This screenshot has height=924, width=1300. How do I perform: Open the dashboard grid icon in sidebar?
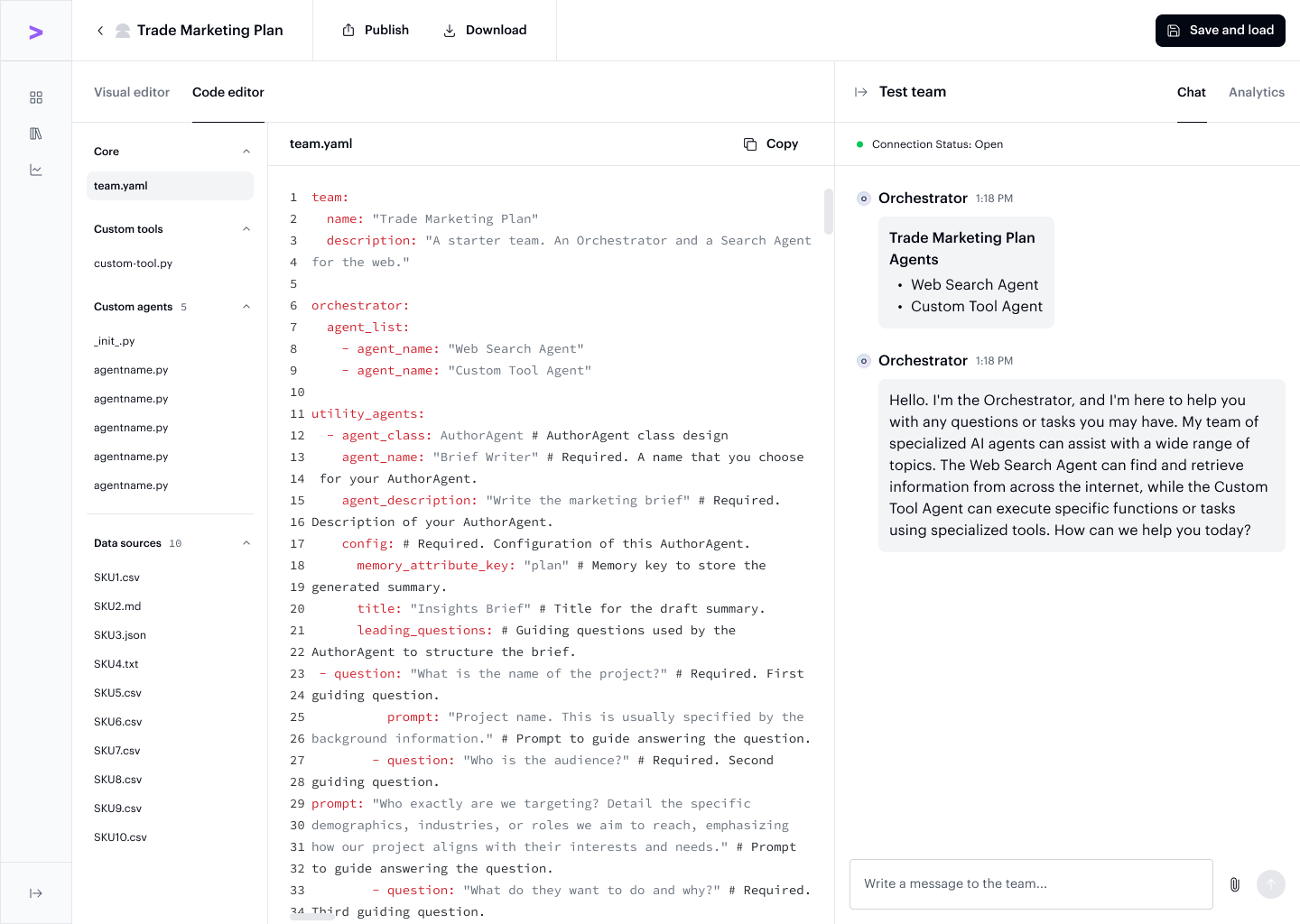(36, 97)
